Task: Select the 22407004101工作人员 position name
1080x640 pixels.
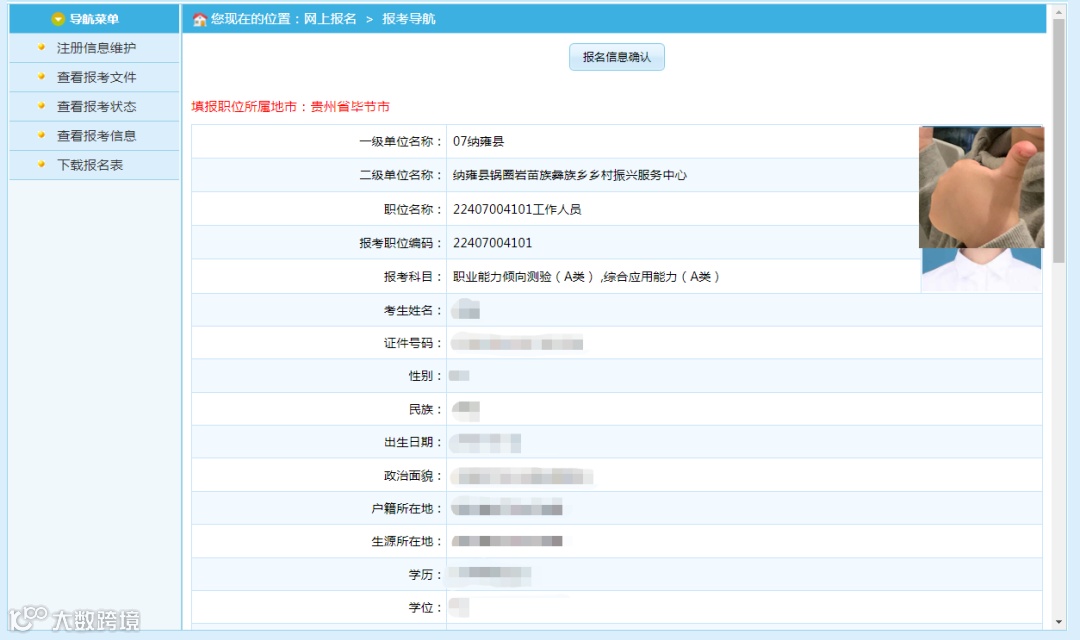Action: [x=517, y=209]
